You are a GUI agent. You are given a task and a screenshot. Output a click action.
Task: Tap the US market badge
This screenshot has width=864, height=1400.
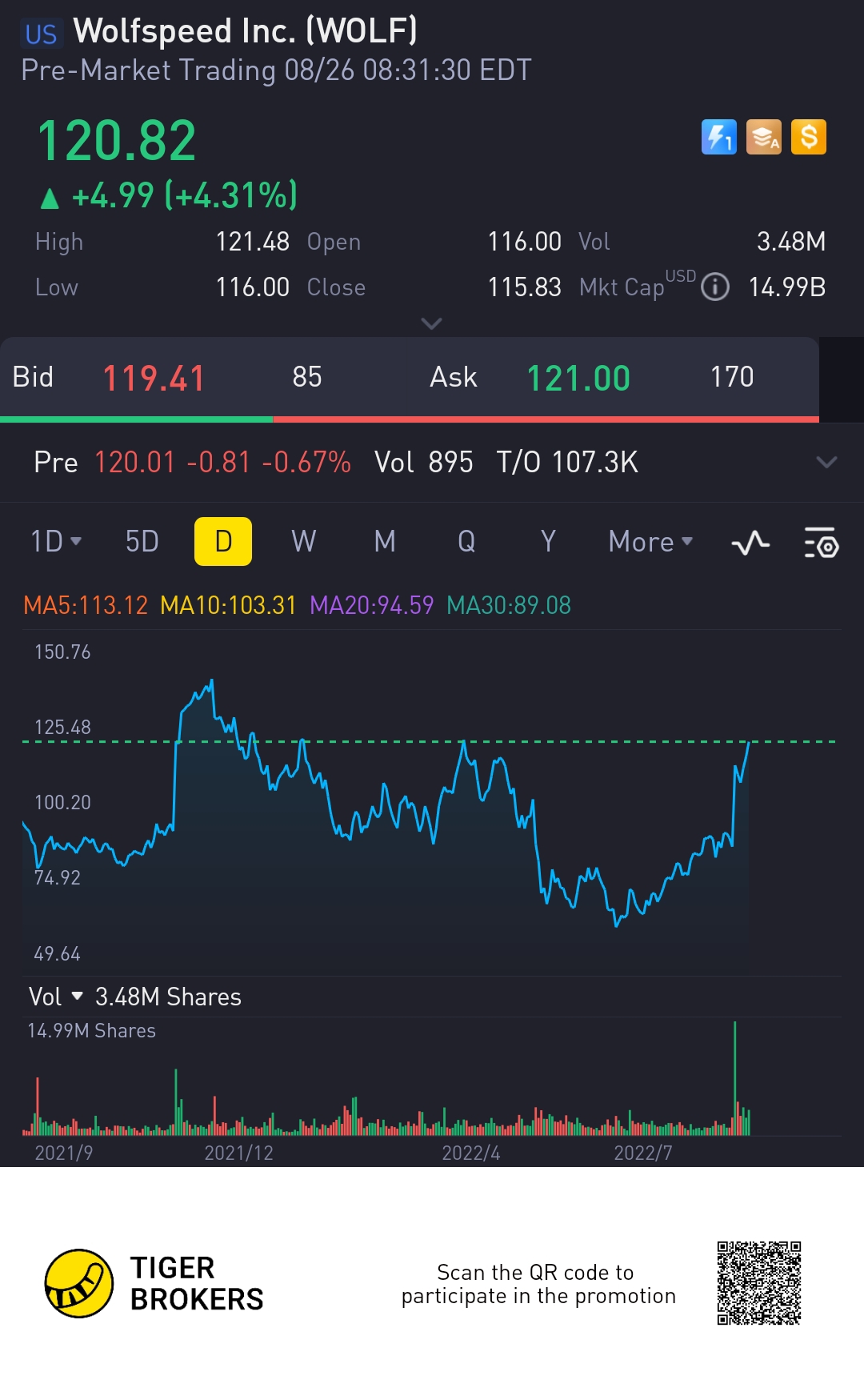coord(41,34)
